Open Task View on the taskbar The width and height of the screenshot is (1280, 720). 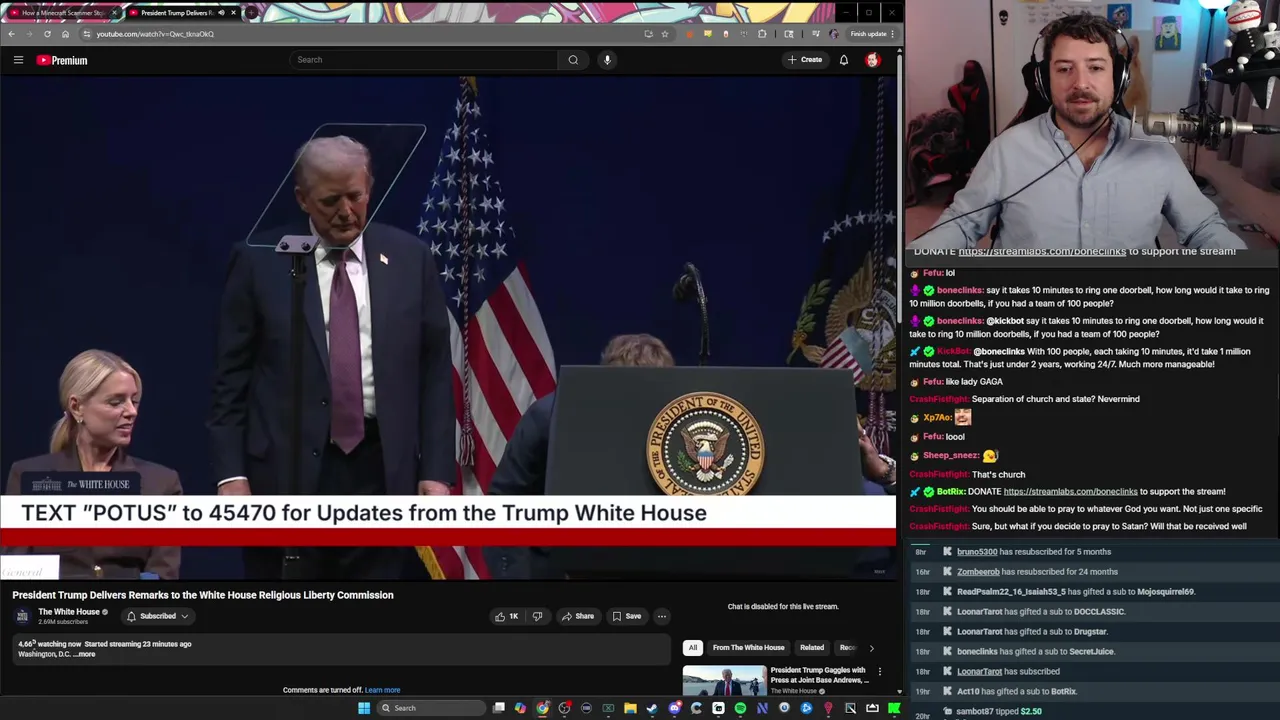(x=499, y=708)
